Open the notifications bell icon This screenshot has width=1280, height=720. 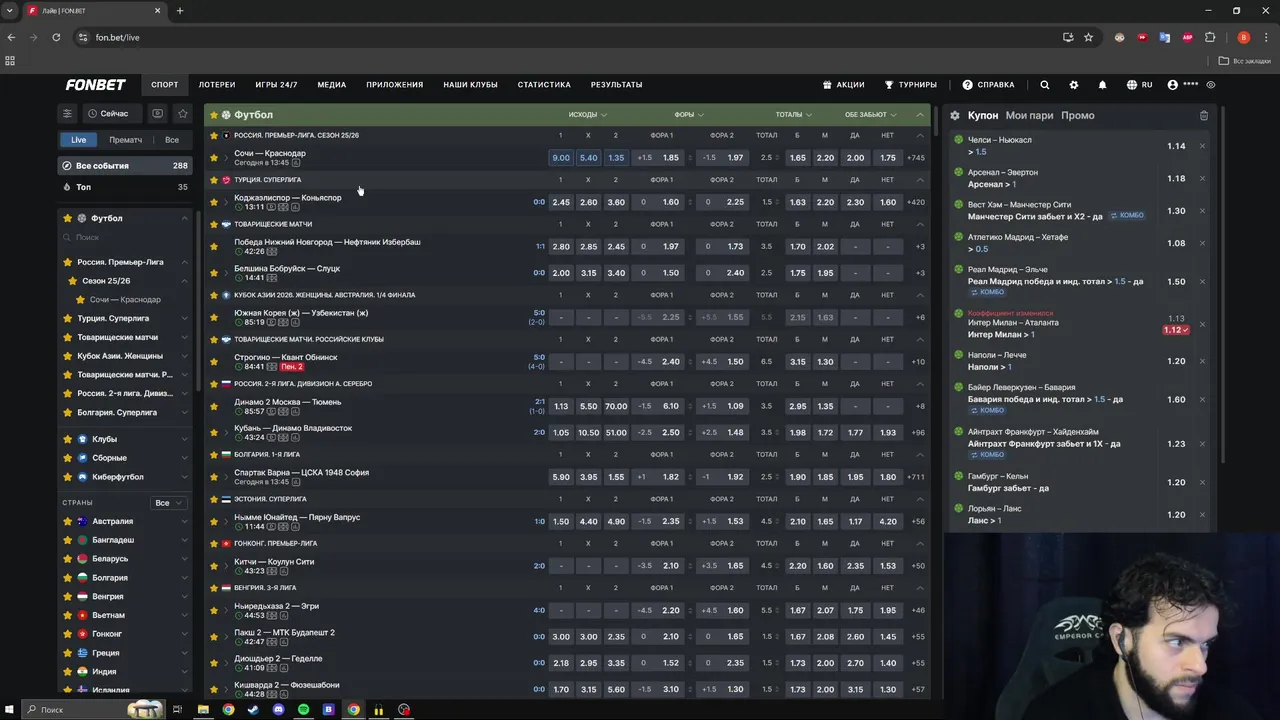pos(1103,85)
